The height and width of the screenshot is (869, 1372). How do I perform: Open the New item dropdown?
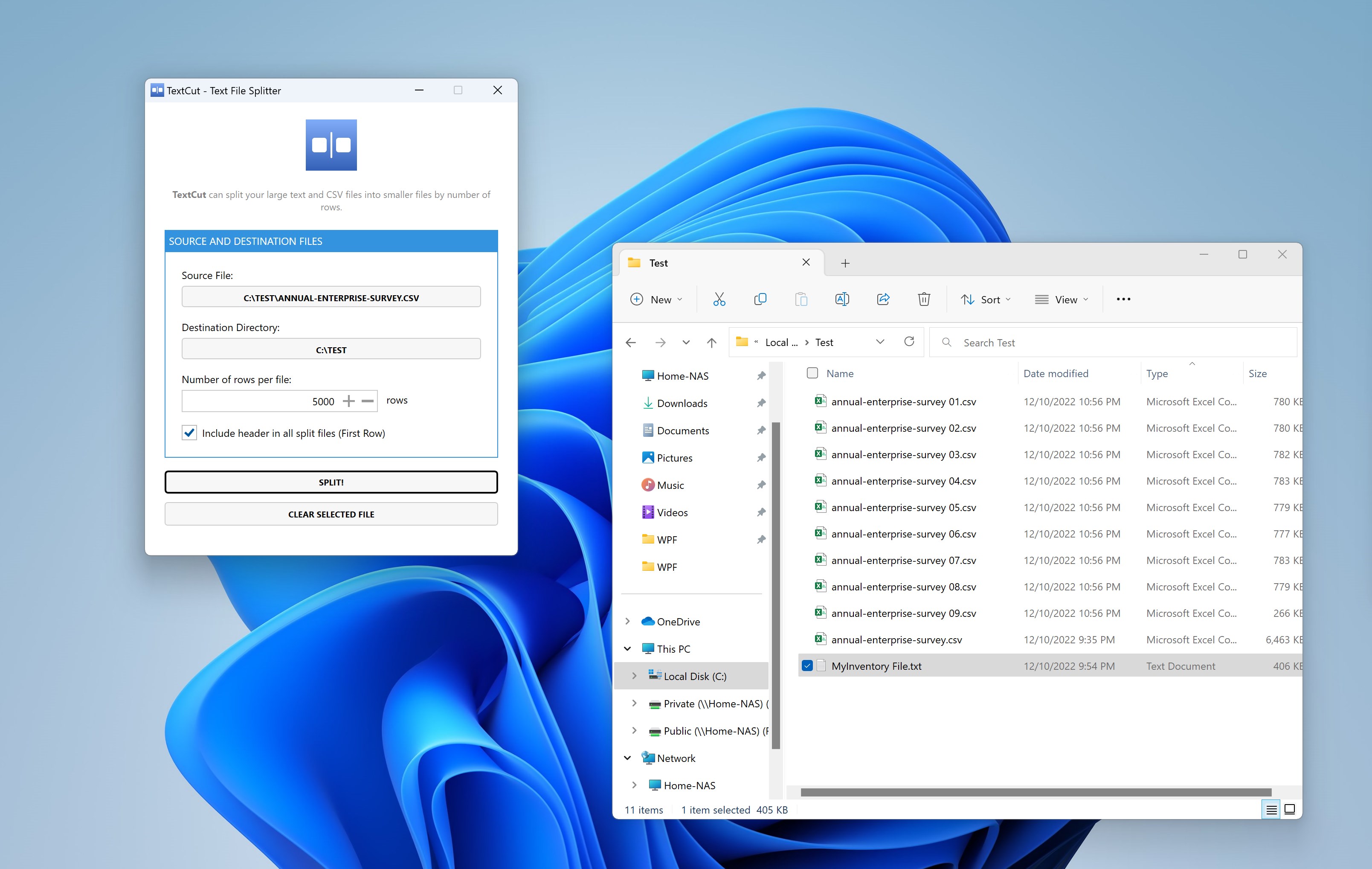[656, 299]
